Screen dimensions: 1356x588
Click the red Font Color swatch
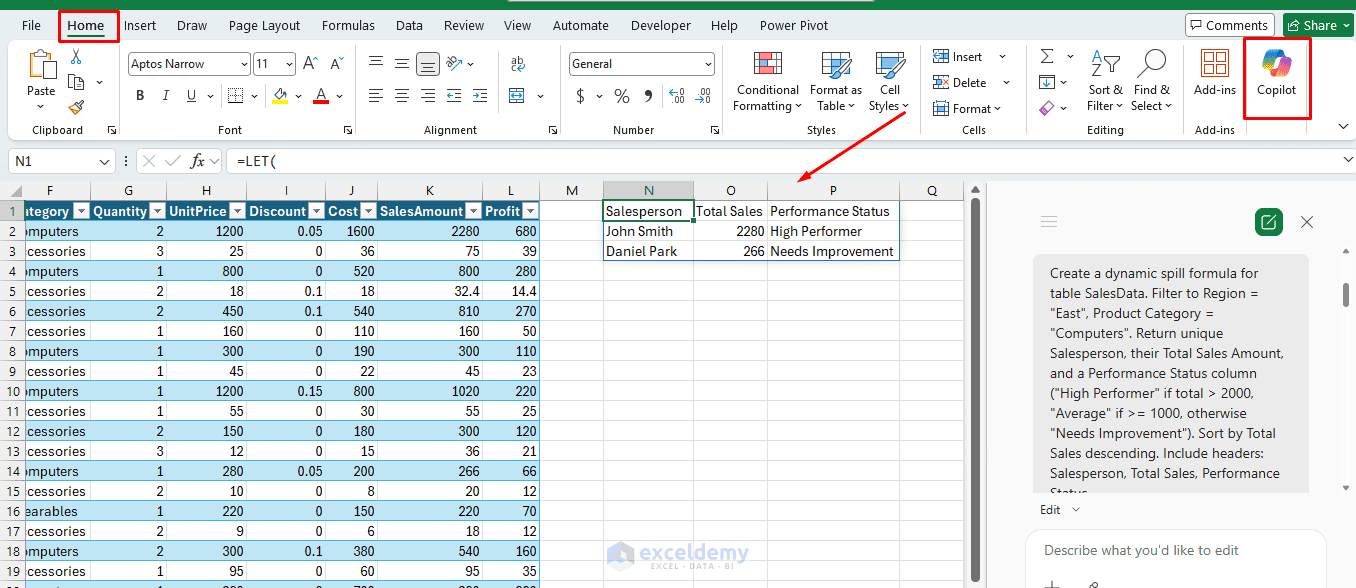point(321,96)
